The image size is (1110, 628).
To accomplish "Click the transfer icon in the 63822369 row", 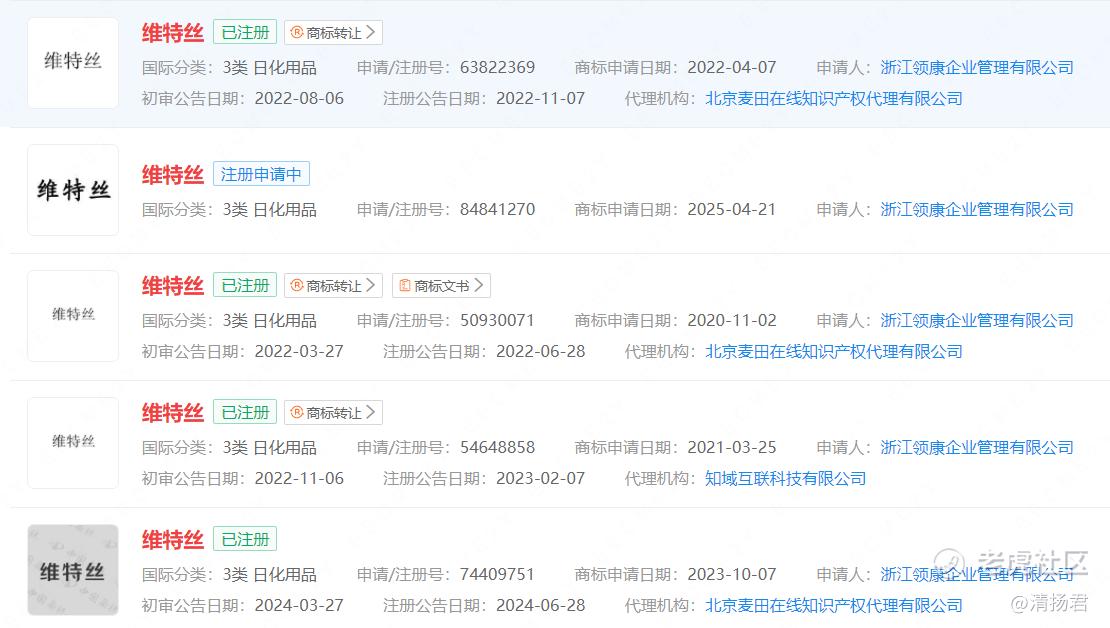I will point(297,33).
